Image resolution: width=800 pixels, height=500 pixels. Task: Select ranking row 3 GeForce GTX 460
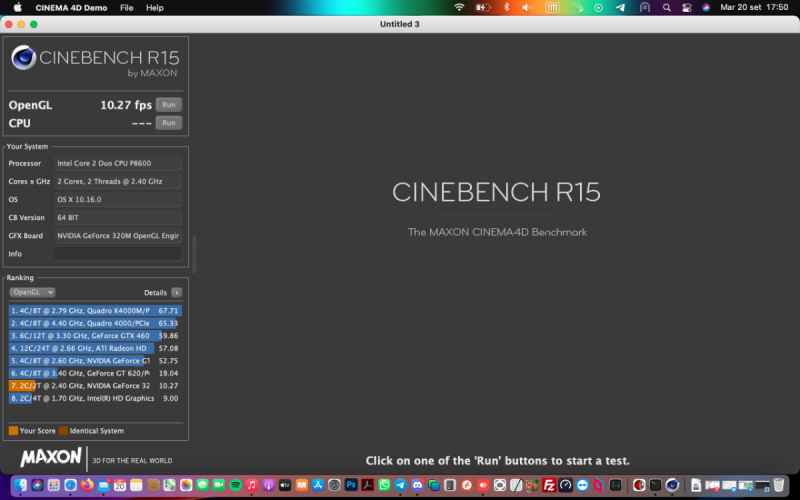pyautogui.click(x=95, y=336)
